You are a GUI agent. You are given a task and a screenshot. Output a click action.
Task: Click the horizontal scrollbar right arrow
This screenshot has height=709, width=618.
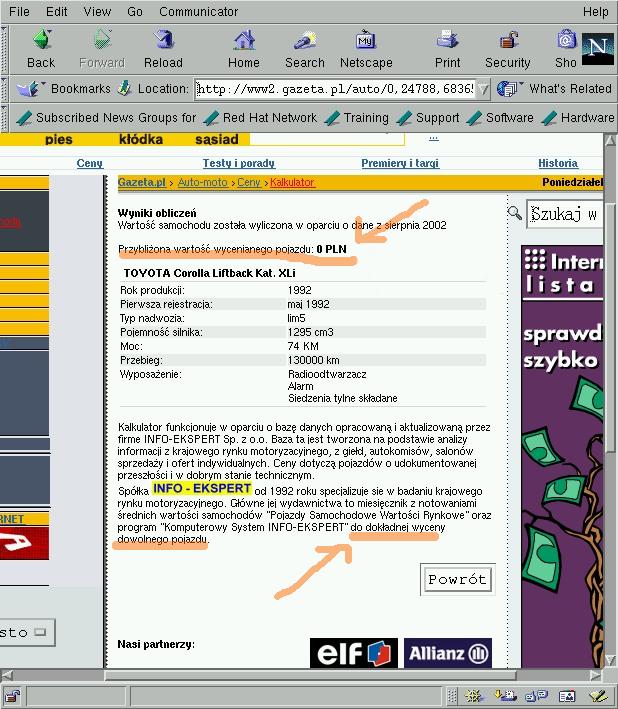(x=596, y=676)
